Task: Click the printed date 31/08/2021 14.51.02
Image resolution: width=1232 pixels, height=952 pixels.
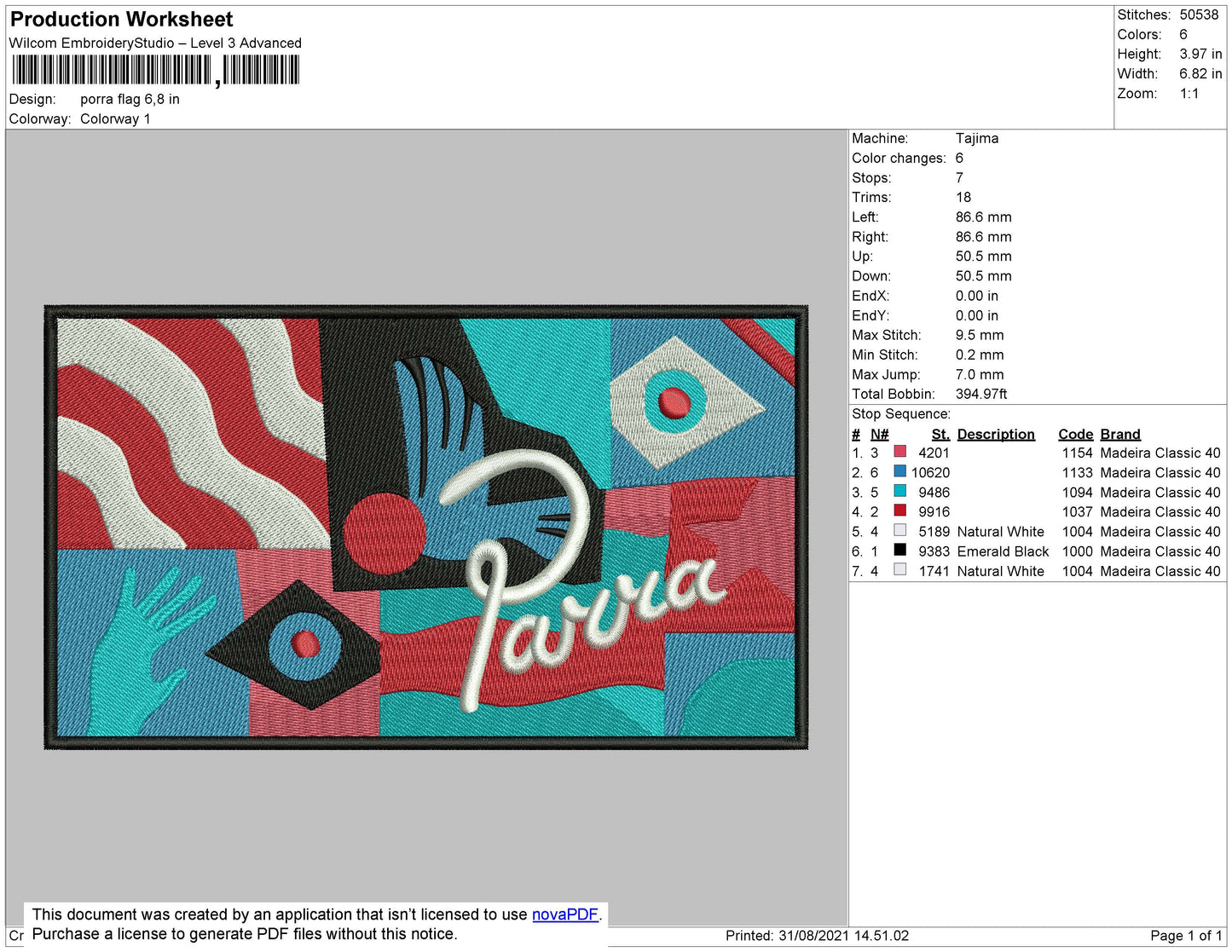Action: coord(843,935)
